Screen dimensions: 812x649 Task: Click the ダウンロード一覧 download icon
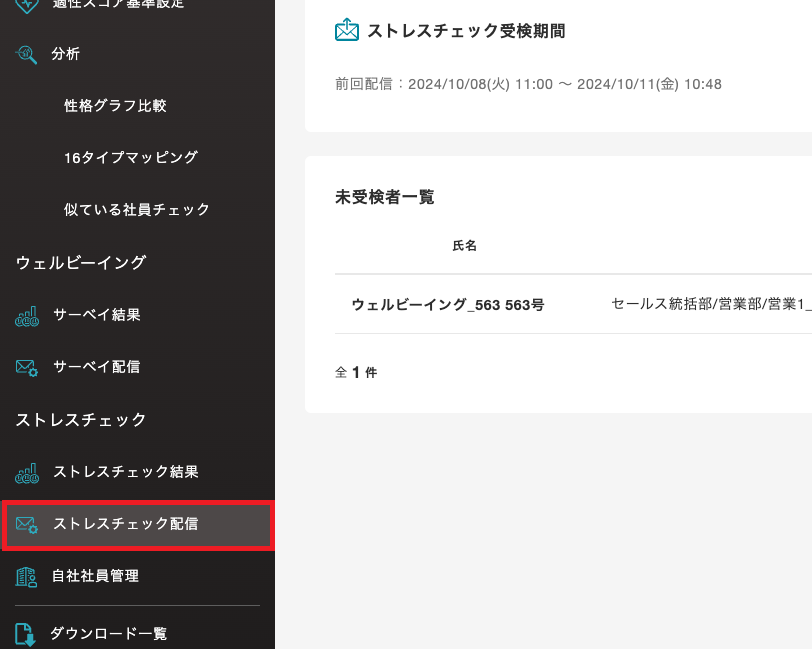click(23, 633)
